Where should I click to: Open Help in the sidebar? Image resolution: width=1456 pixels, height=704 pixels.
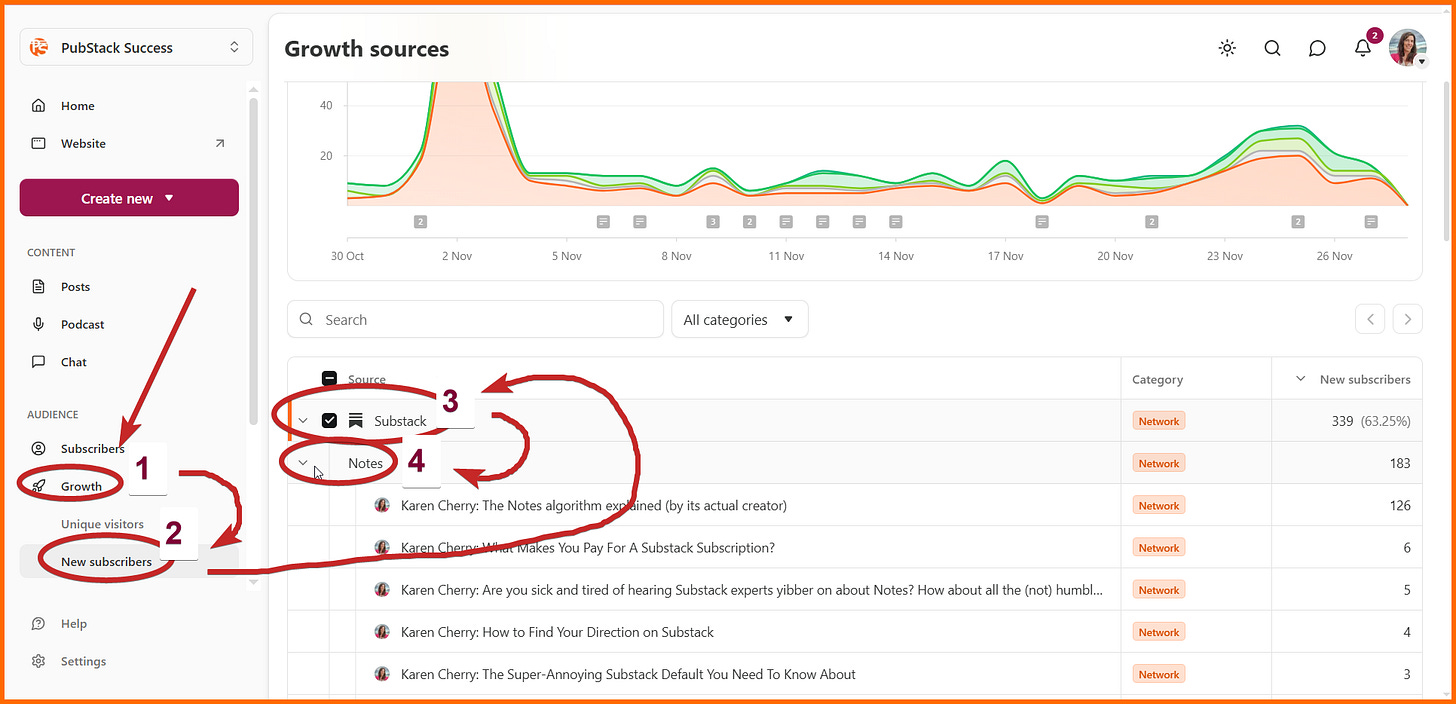click(73, 624)
